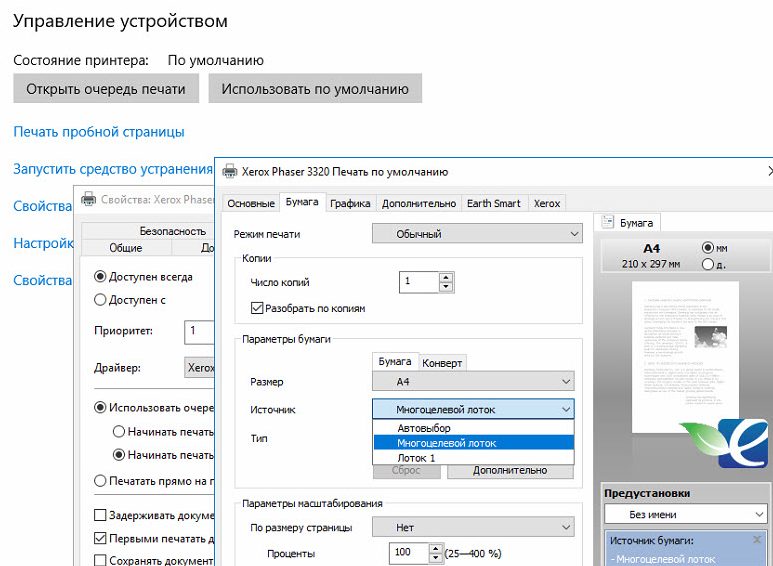Select Бумага sub-tab in paper parameters
This screenshot has width=773, height=566.
[395, 361]
